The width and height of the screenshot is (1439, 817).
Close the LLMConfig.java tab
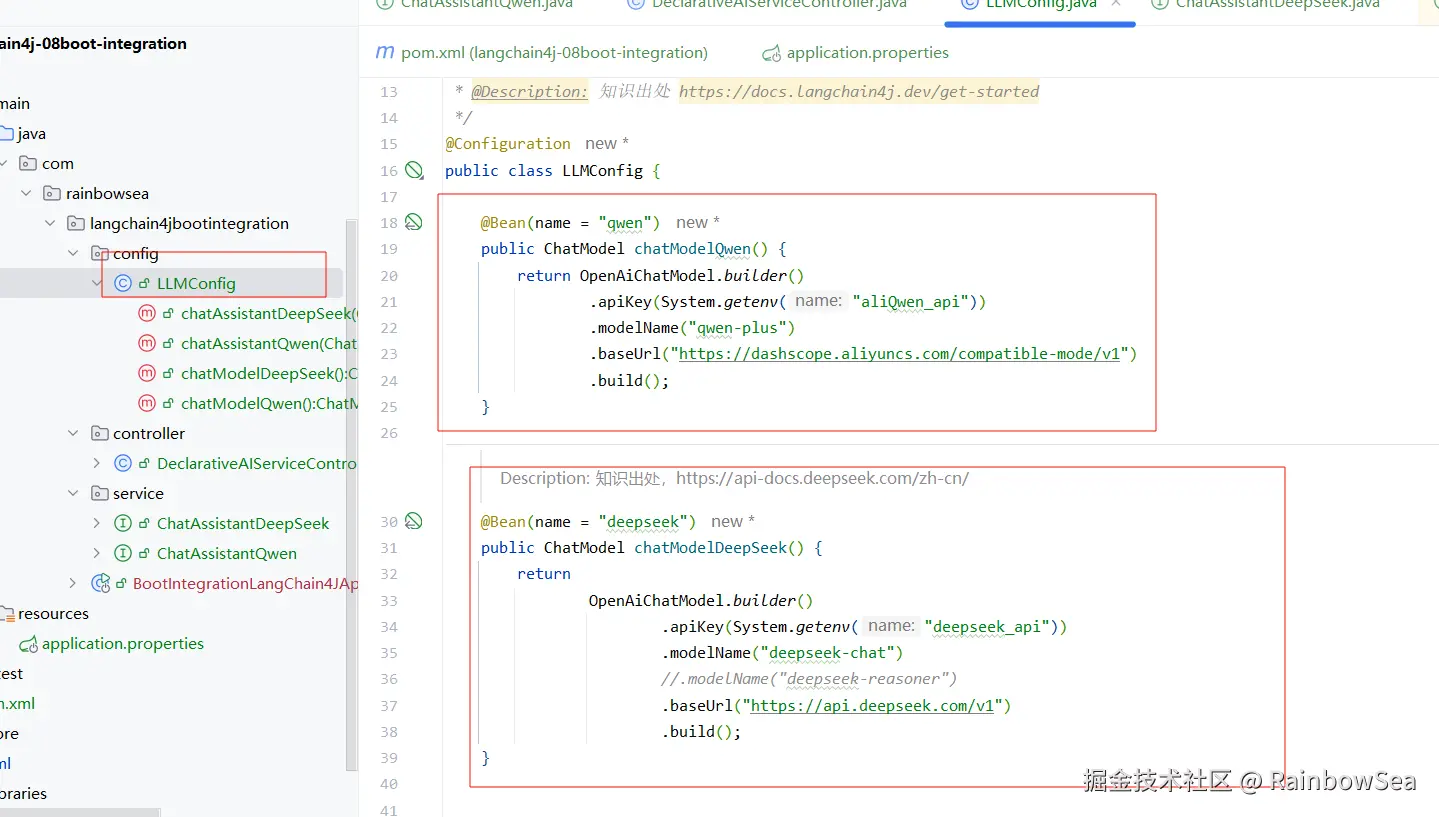coord(1116,4)
